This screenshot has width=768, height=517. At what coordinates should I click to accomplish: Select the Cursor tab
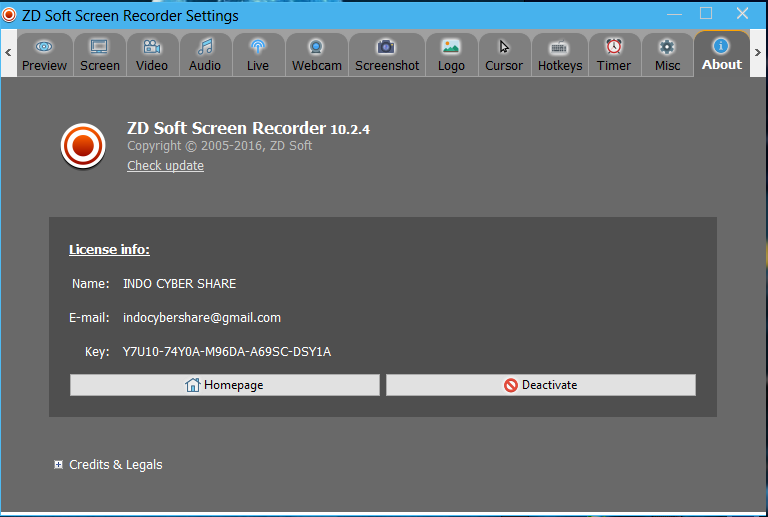click(504, 55)
